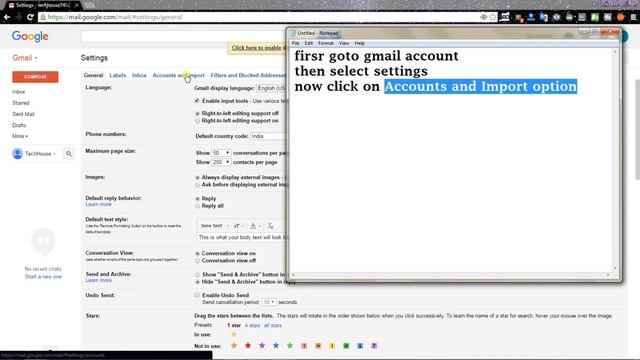Select Right-to-left editing support off
640x360 pixels.
pyautogui.click(x=198, y=113)
